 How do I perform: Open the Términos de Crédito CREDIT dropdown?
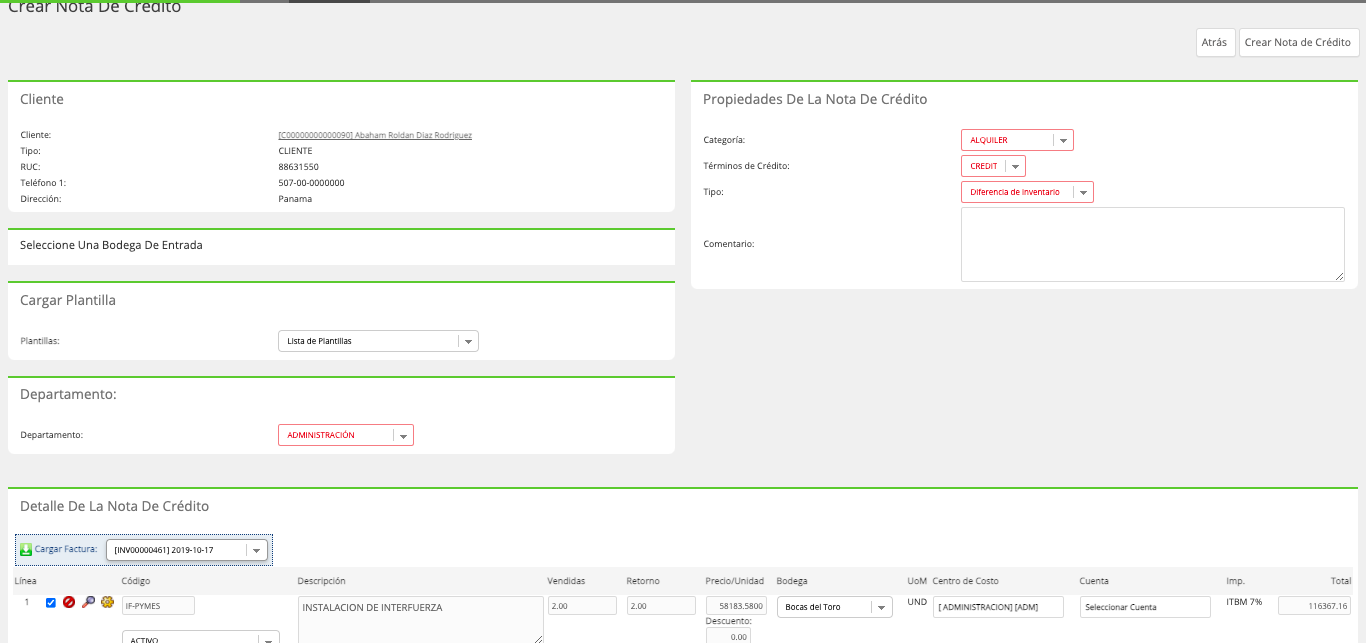(993, 166)
